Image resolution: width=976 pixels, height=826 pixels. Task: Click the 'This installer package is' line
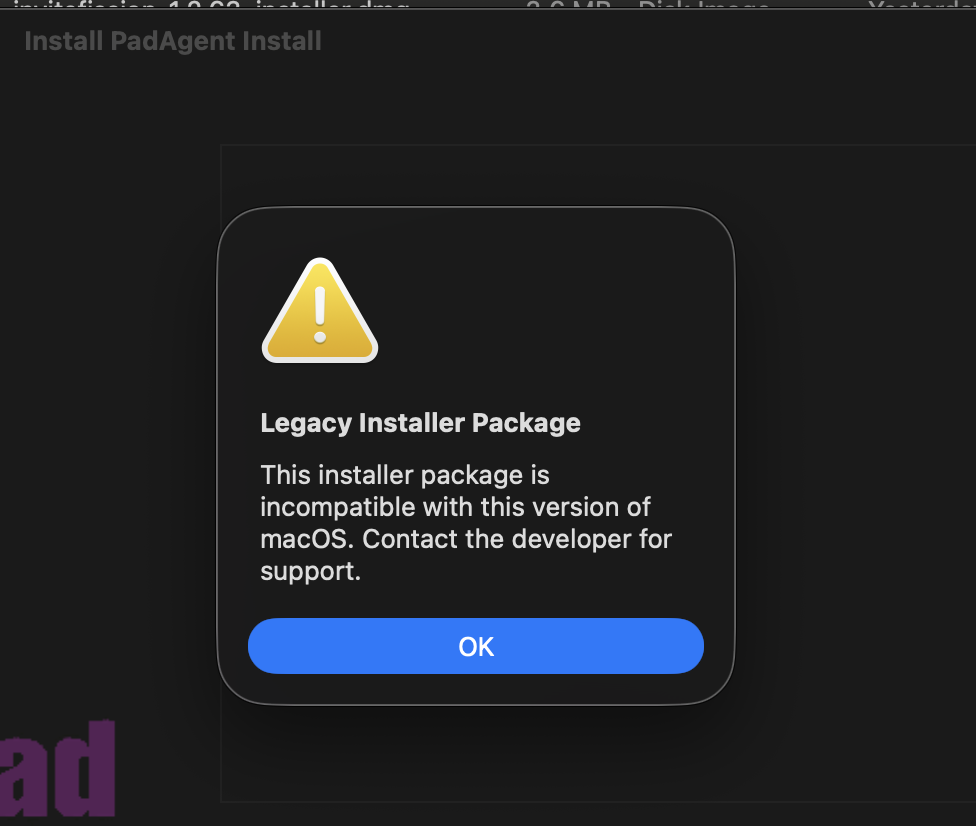pyautogui.click(x=405, y=474)
